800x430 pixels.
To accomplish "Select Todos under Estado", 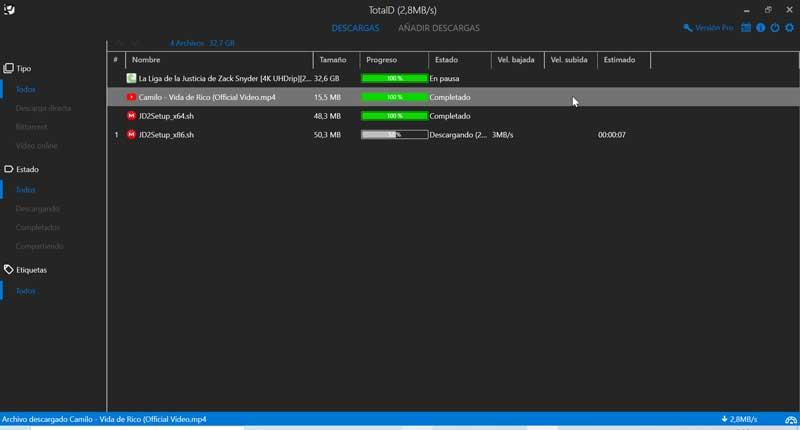I will [26, 190].
